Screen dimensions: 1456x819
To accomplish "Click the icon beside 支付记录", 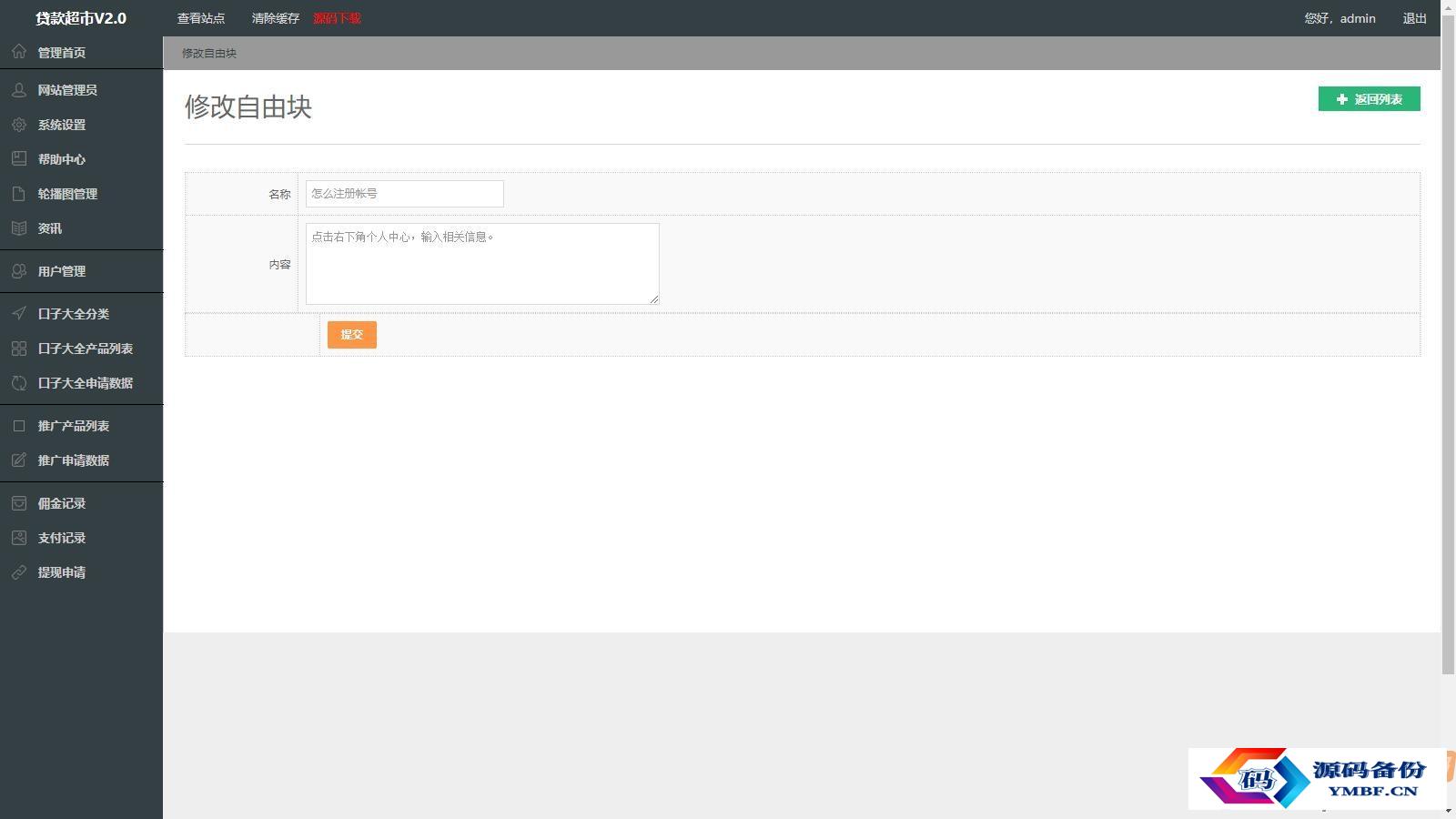I will (x=19, y=538).
